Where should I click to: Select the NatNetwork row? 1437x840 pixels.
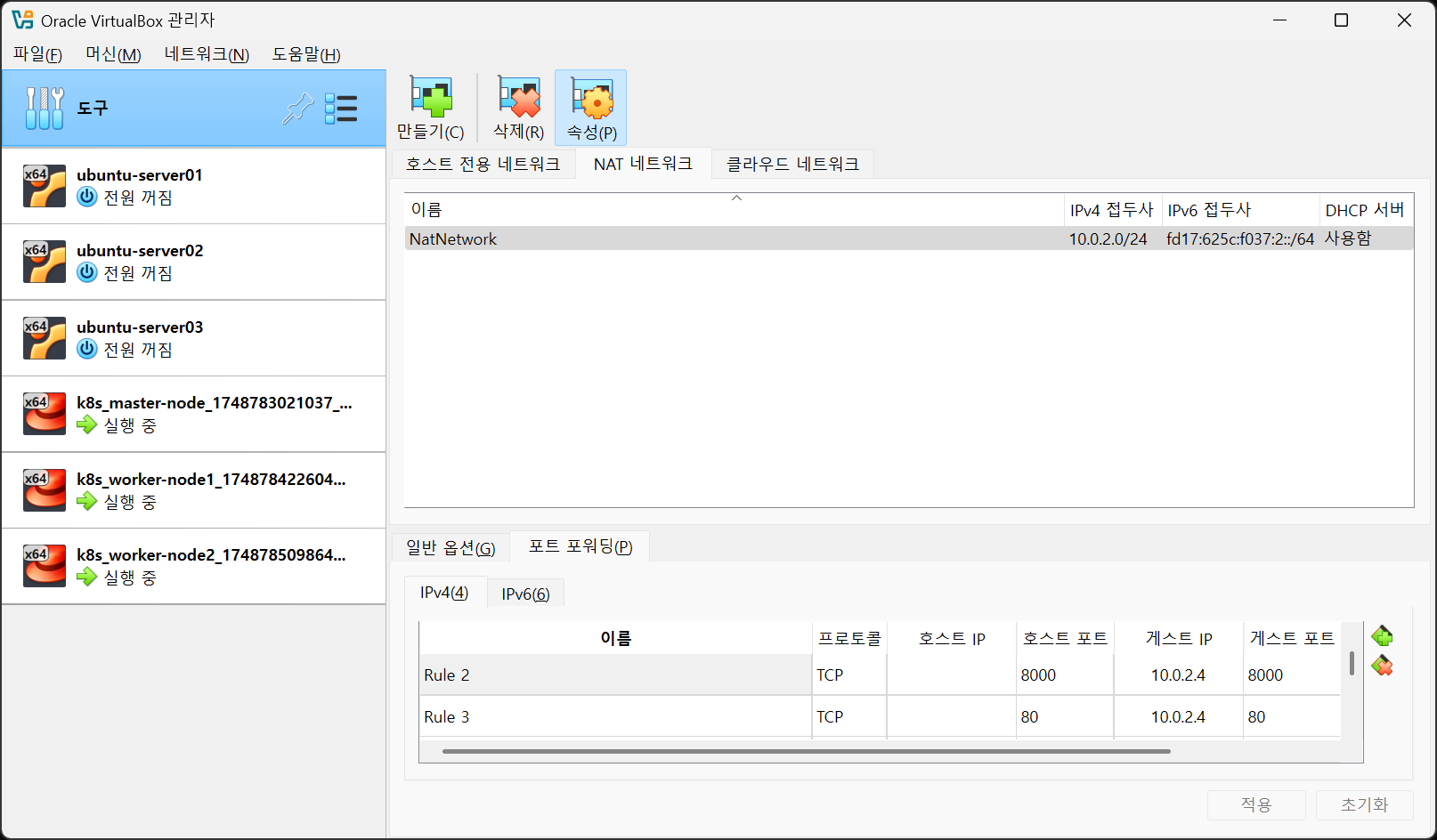[x=909, y=238]
